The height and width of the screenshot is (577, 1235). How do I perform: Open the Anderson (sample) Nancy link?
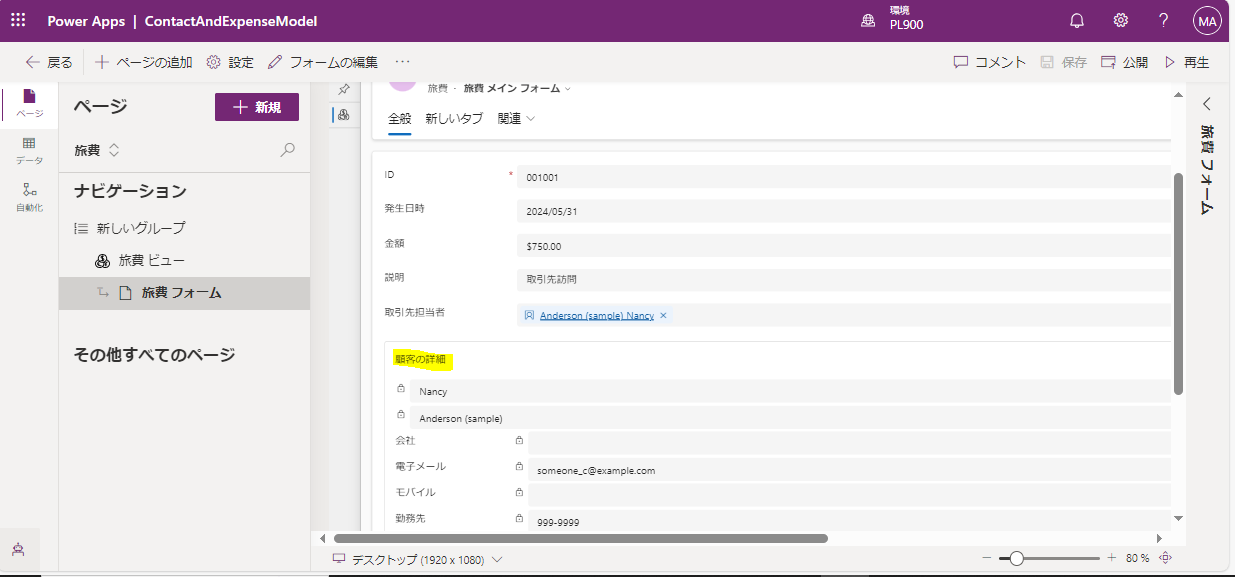click(596, 315)
